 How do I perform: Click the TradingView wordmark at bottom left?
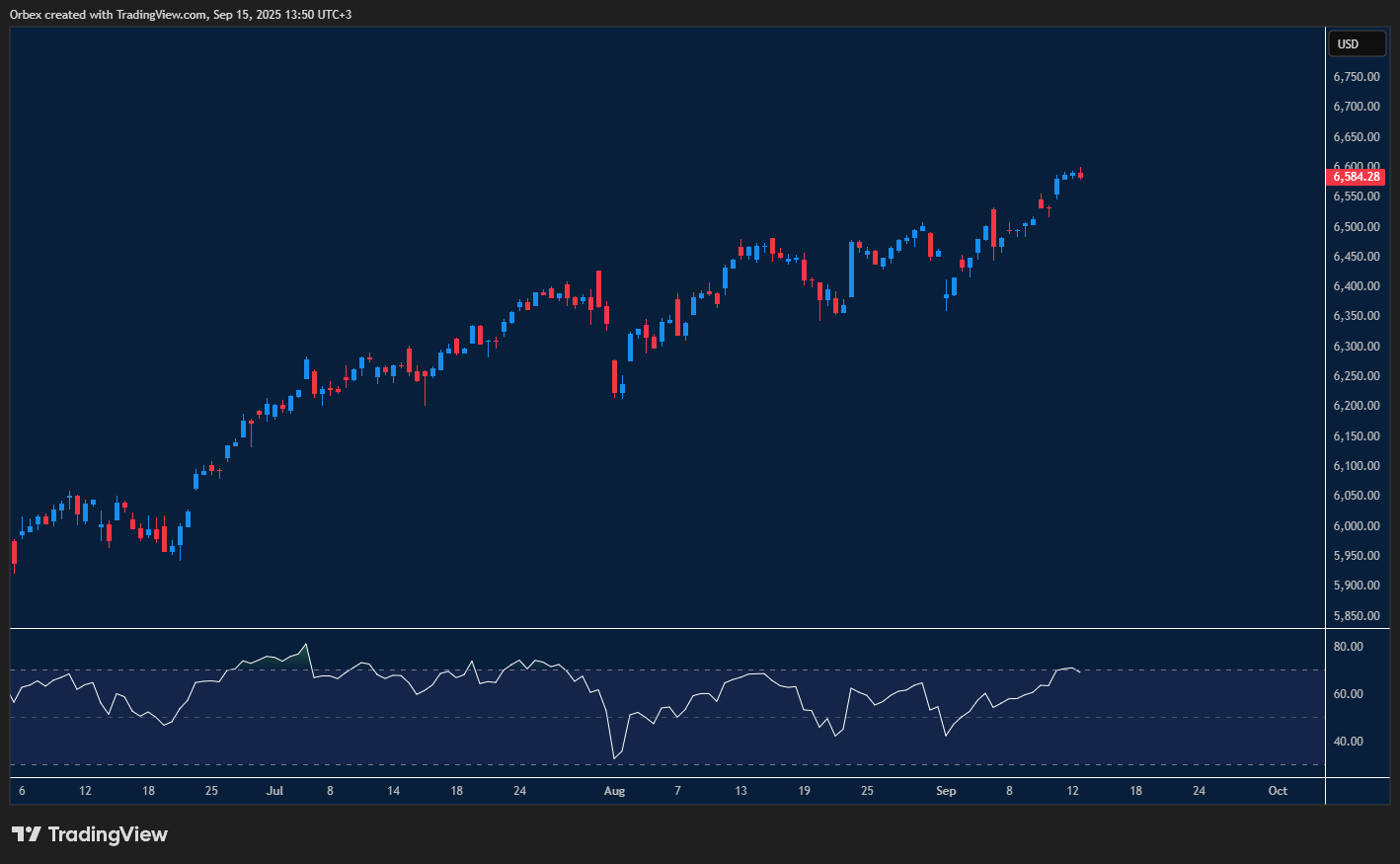[109, 833]
